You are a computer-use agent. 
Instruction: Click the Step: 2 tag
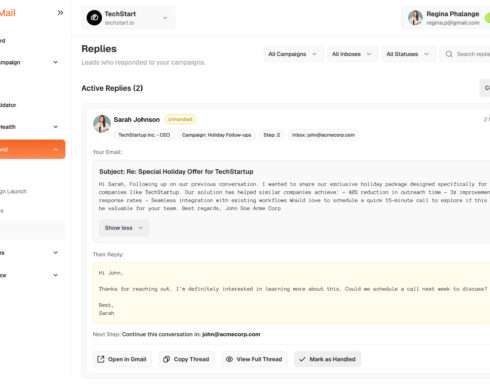272,135
